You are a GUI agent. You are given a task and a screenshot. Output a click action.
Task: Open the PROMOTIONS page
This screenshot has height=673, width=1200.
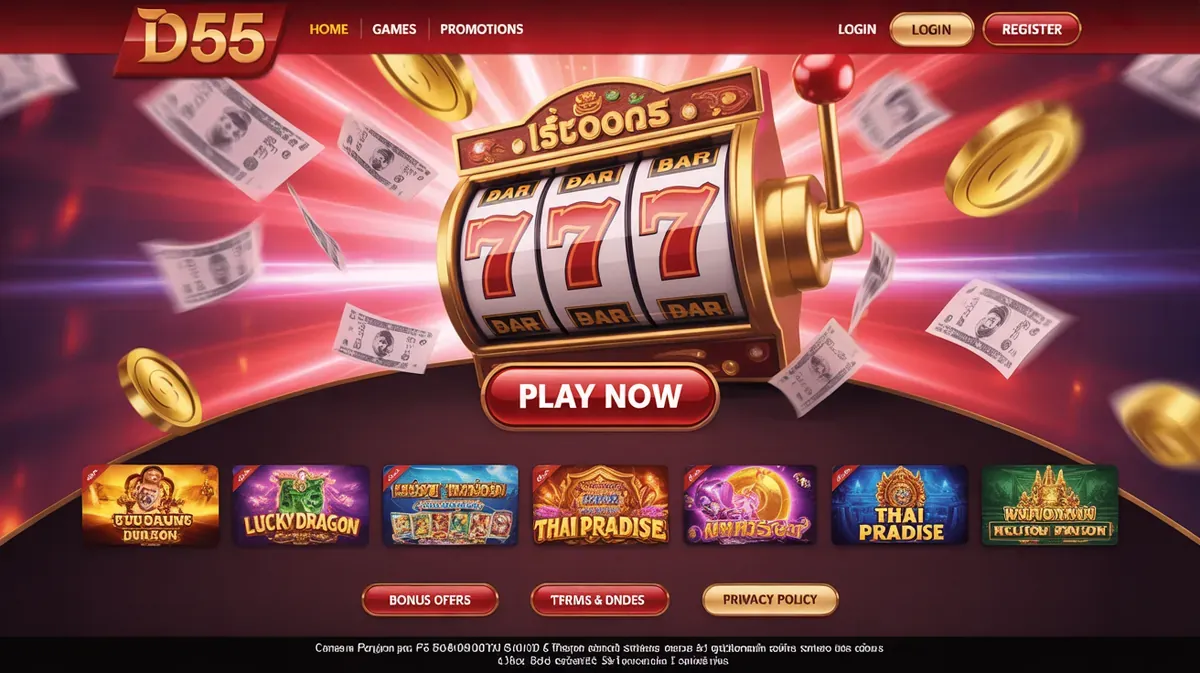[482, 29]
